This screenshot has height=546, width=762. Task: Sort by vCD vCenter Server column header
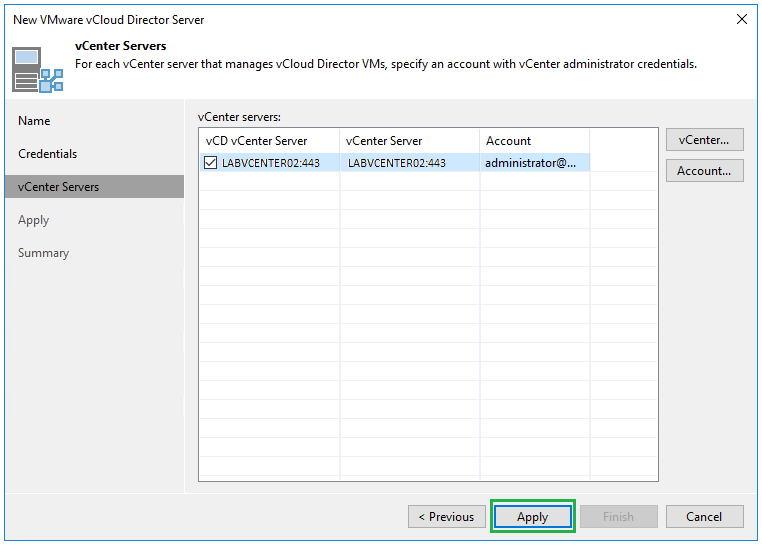257,141
